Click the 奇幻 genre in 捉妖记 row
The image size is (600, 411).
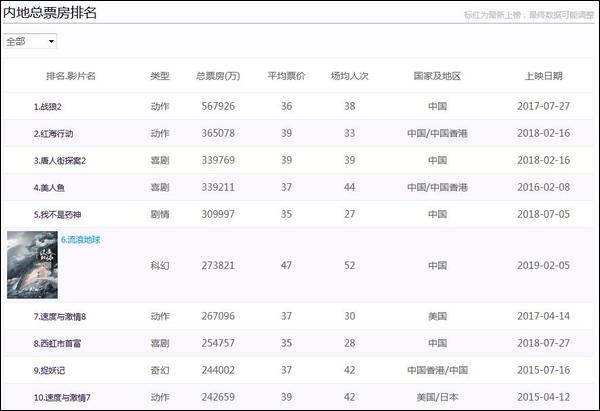(160, 370)
